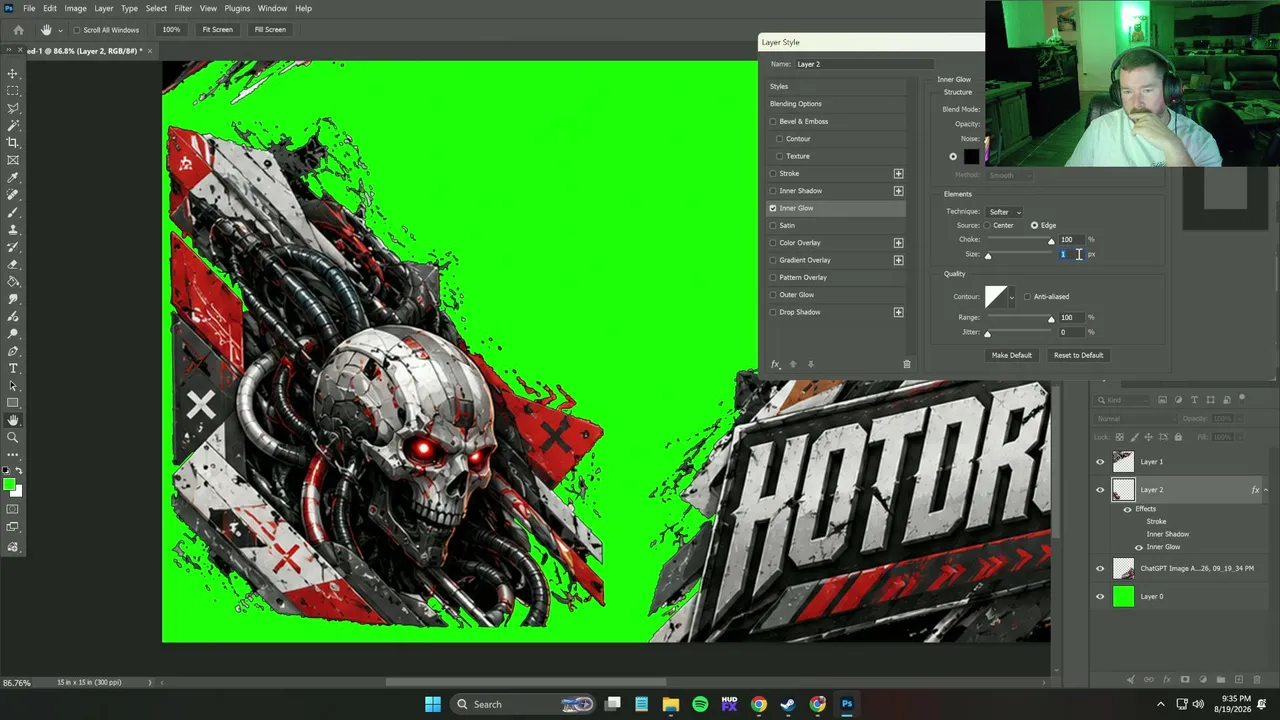Select the Eyedropper tool
Screen dimensions: 1280x720
(13, 177)
